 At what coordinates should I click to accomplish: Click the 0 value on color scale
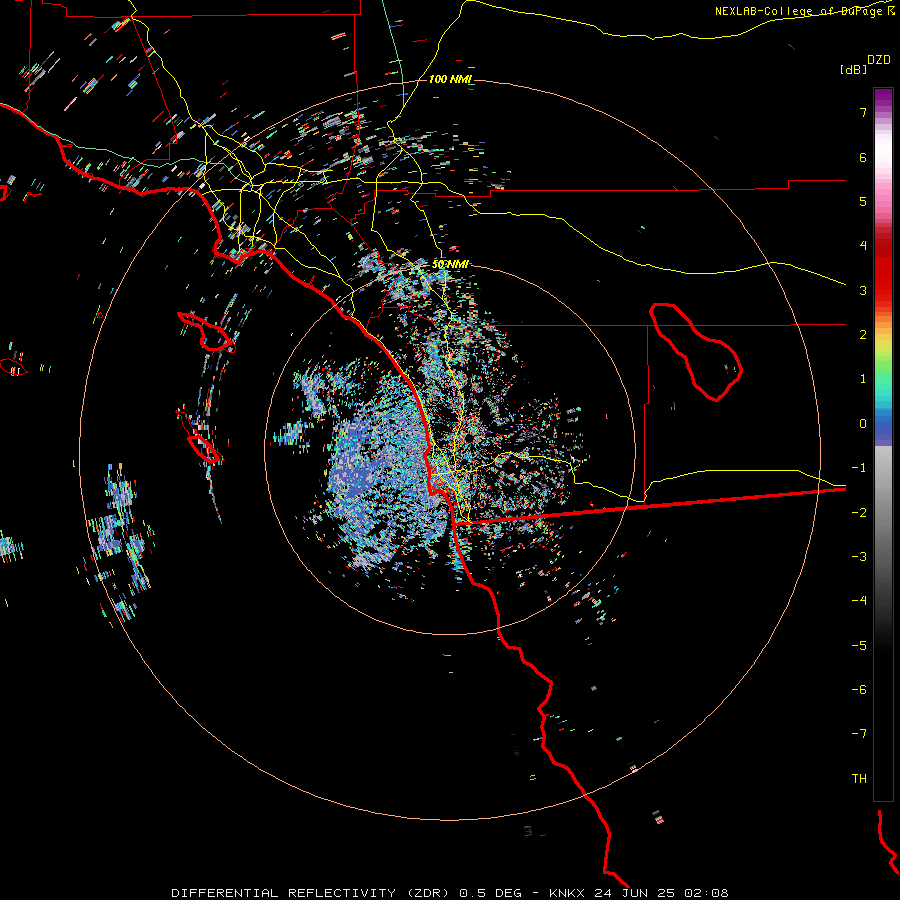pos(863,424)
